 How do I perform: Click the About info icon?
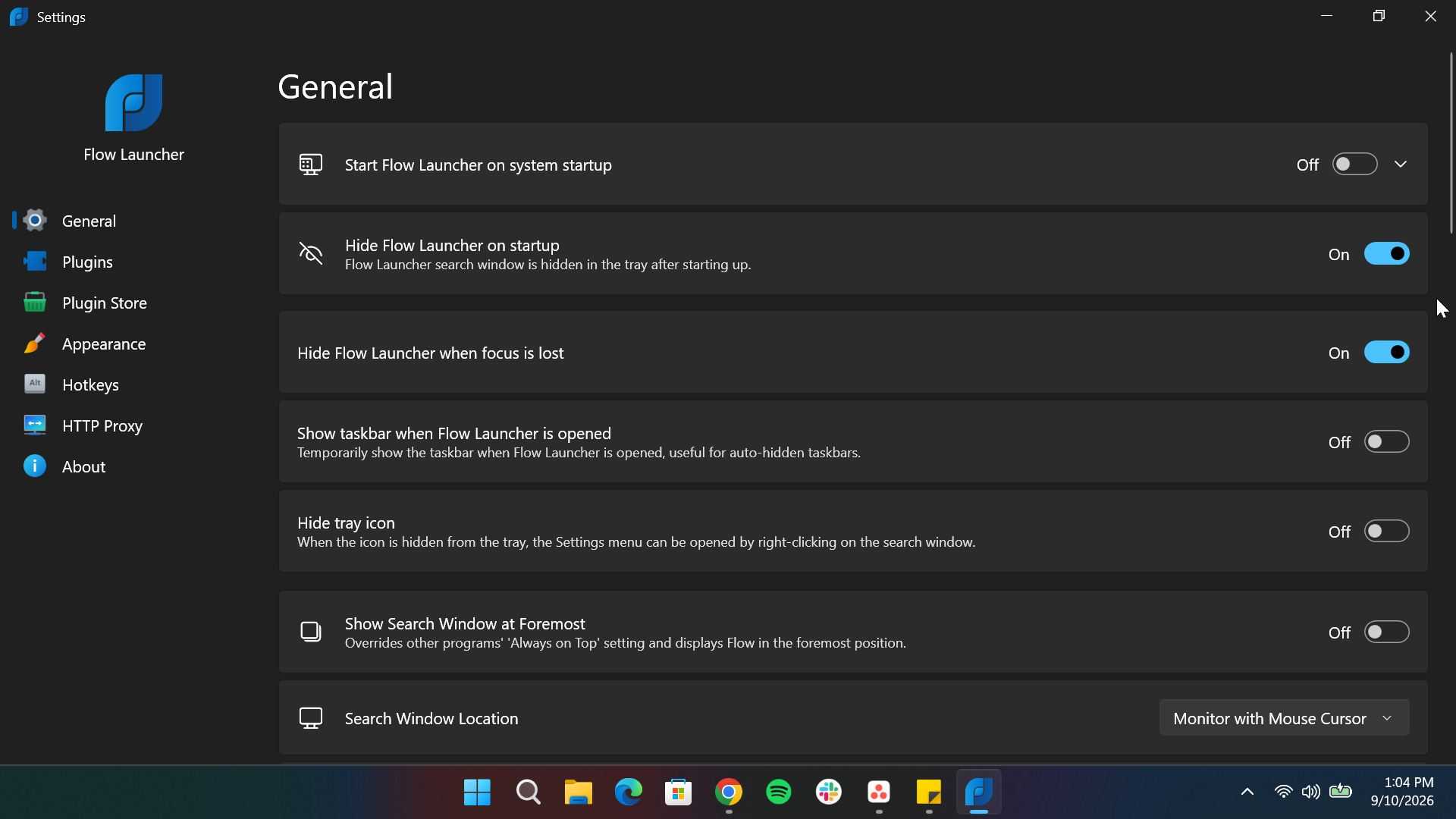coord(35,466)
